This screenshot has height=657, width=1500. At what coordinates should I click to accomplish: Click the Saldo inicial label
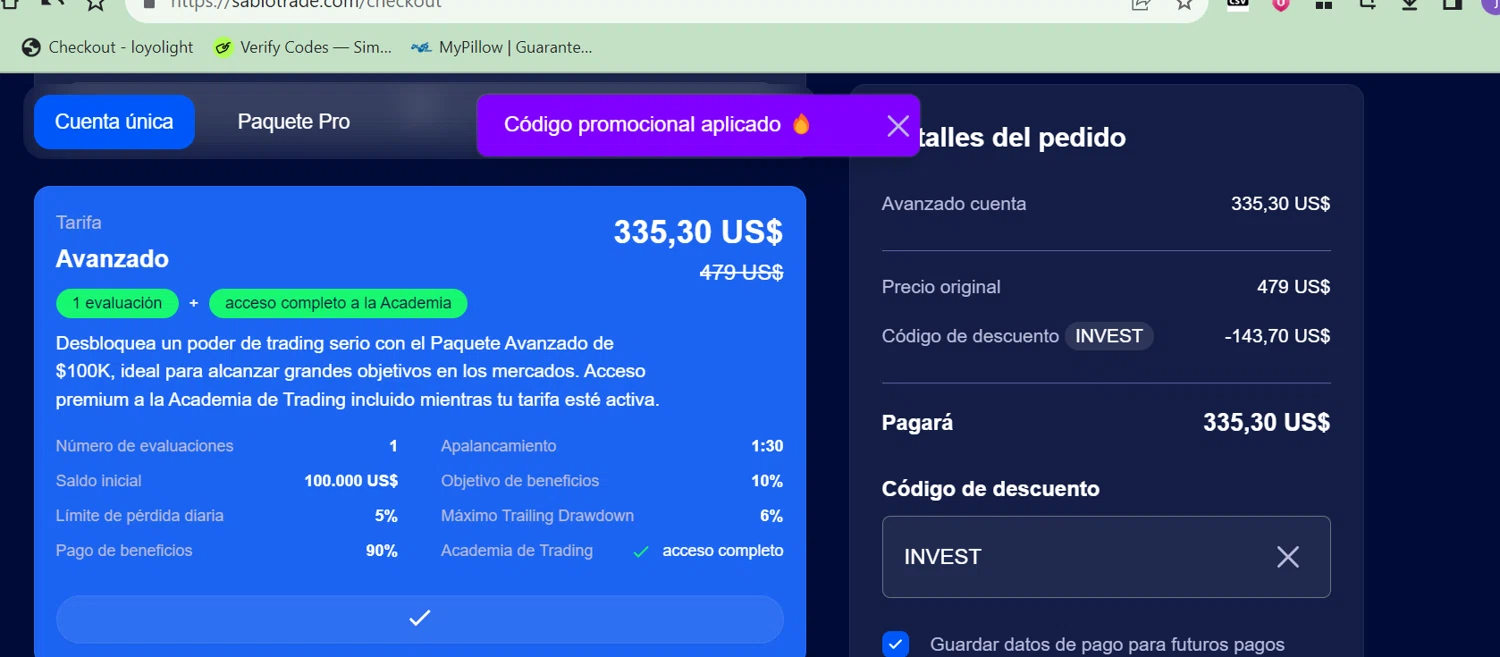tap(98, 481)
